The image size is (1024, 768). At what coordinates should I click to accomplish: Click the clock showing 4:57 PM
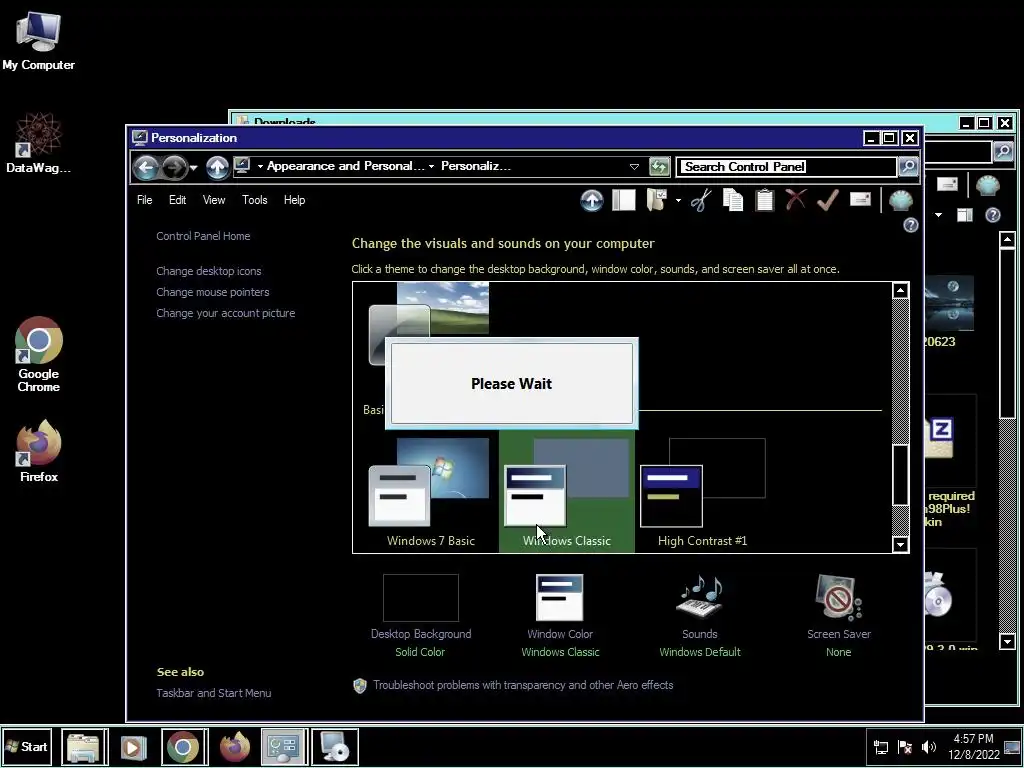973,739
